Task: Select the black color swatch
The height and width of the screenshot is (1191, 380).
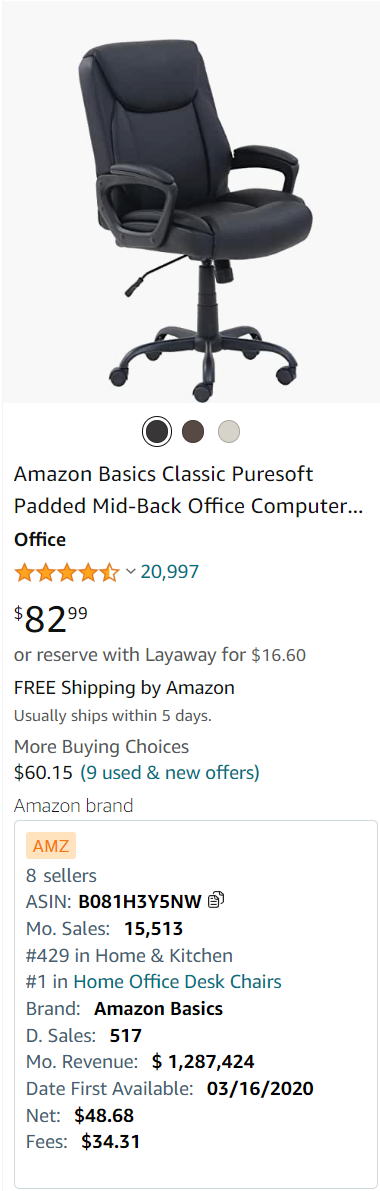Action: [157, 432]
